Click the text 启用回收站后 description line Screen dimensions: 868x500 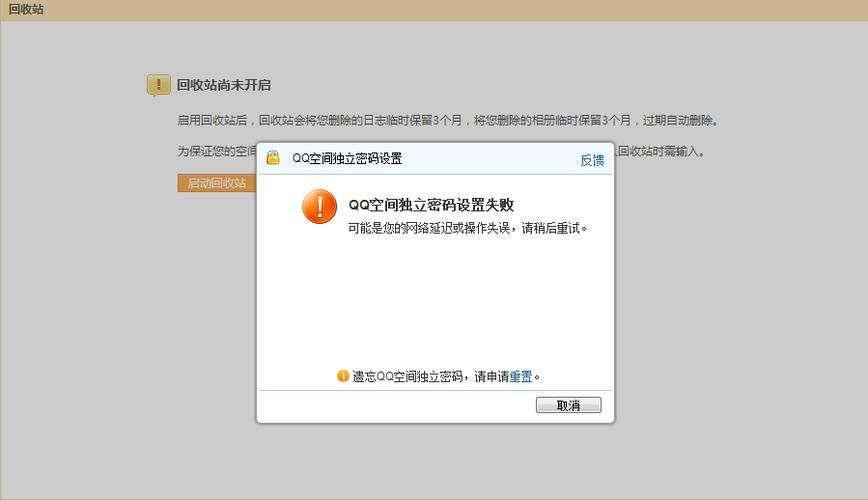pos(448,120)
